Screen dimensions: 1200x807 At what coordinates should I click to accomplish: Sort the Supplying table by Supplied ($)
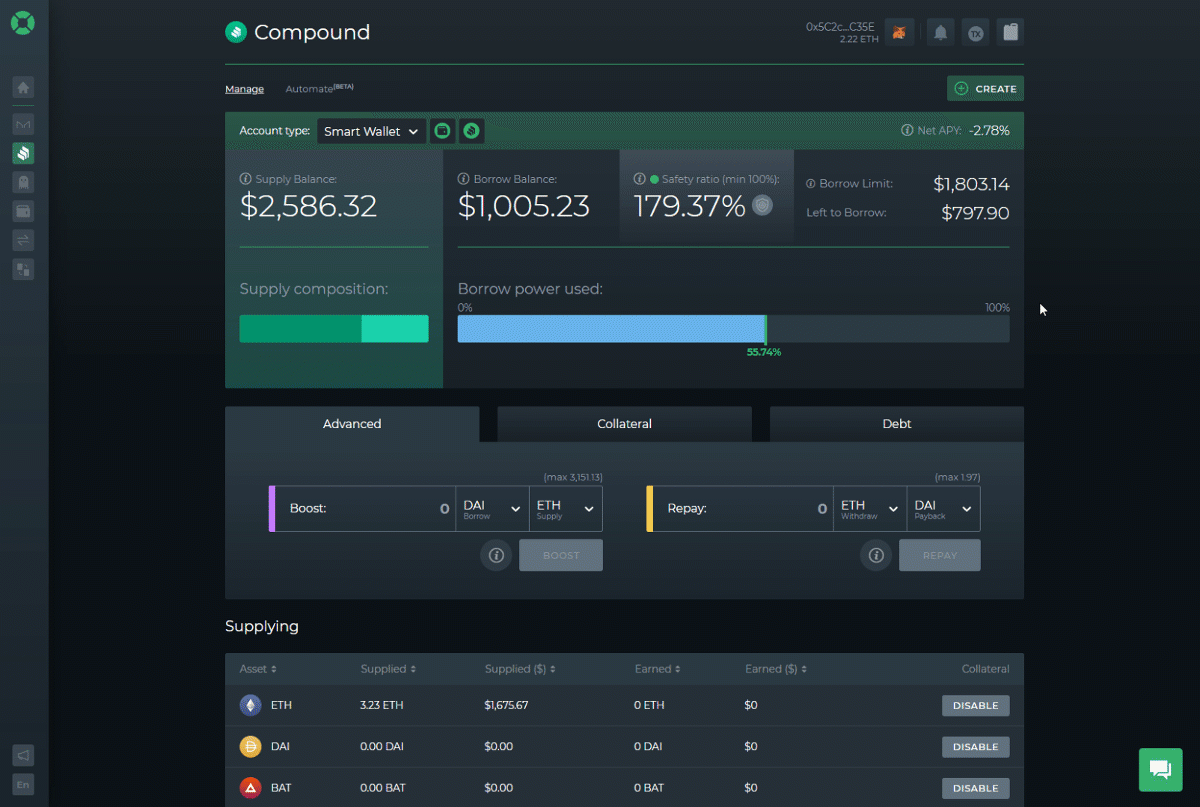(520, 669)
